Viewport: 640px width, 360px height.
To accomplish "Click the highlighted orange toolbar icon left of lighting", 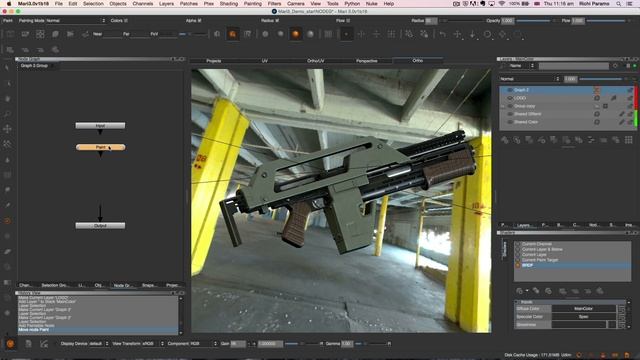I will (232, 34).
